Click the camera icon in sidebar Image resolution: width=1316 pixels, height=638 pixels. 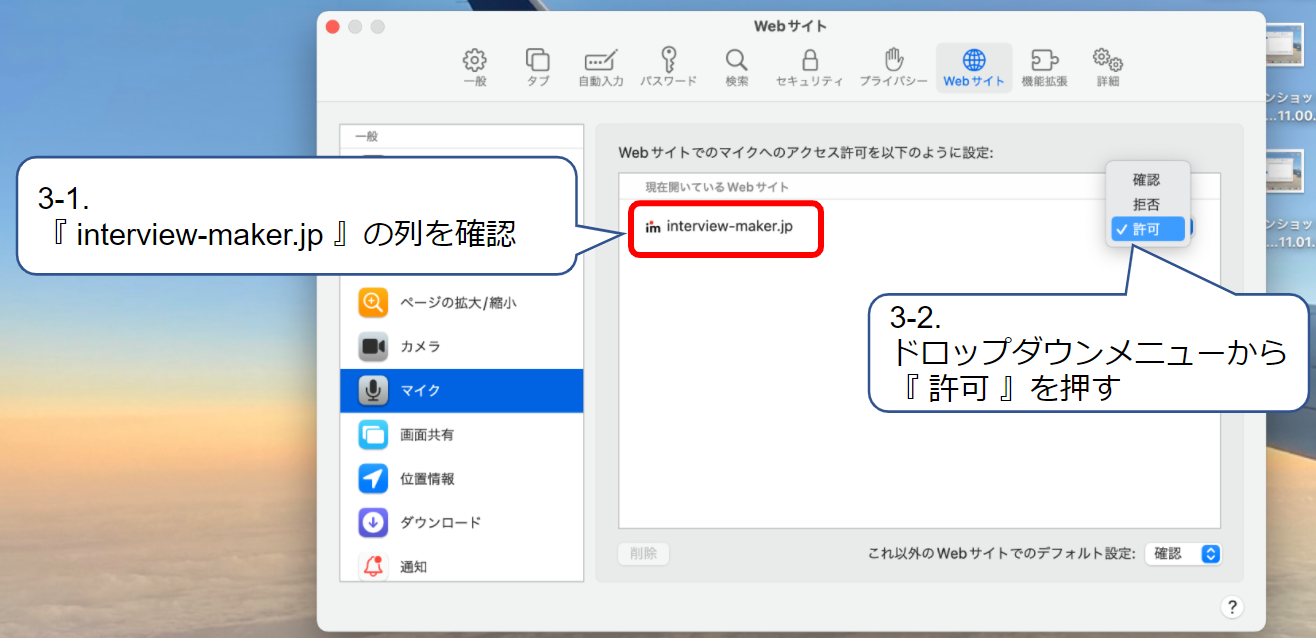point(373,346)
